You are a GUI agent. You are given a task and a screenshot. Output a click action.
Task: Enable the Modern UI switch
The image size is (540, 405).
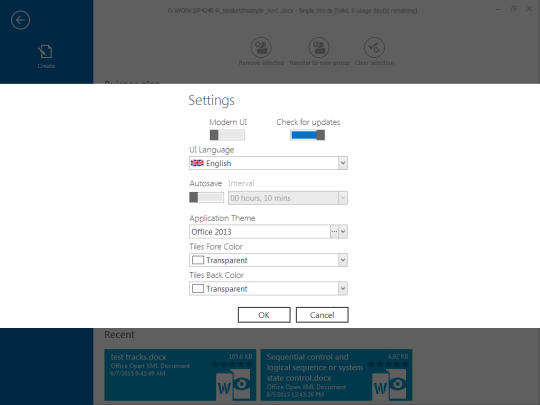227,135
